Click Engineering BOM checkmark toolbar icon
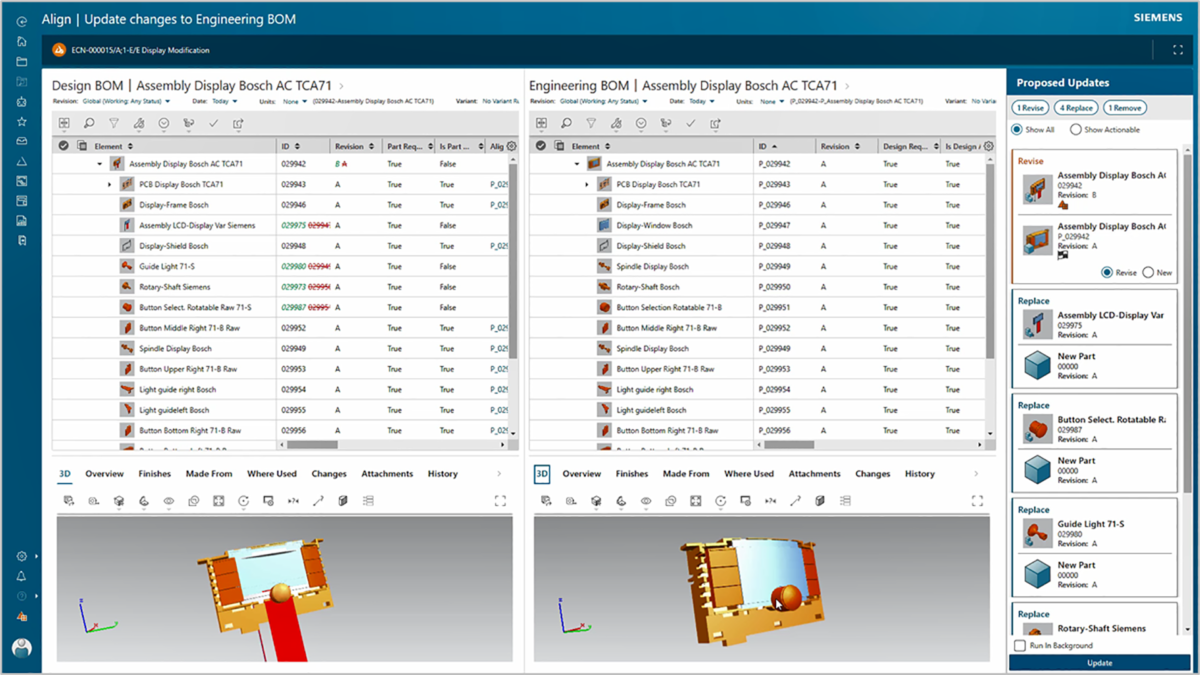The image size is (1200, 675). coord(690,123)
